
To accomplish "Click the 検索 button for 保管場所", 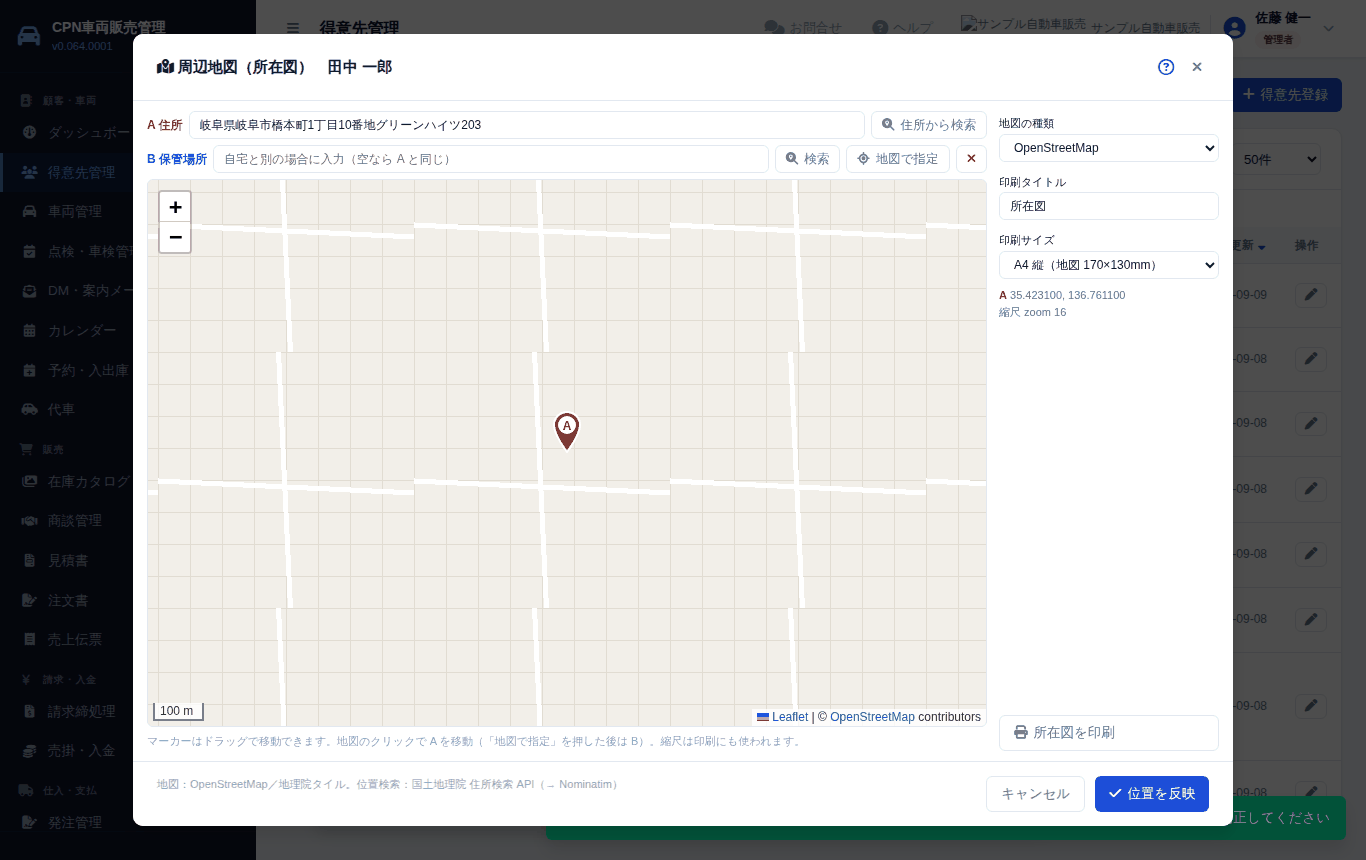I will click(807, 159).
